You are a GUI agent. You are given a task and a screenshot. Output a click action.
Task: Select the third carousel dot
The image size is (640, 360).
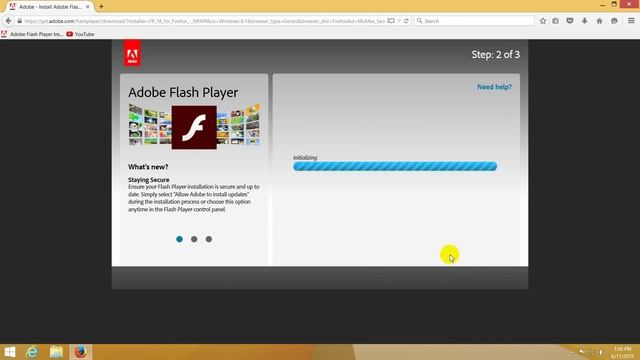click(x=209, y=239)
